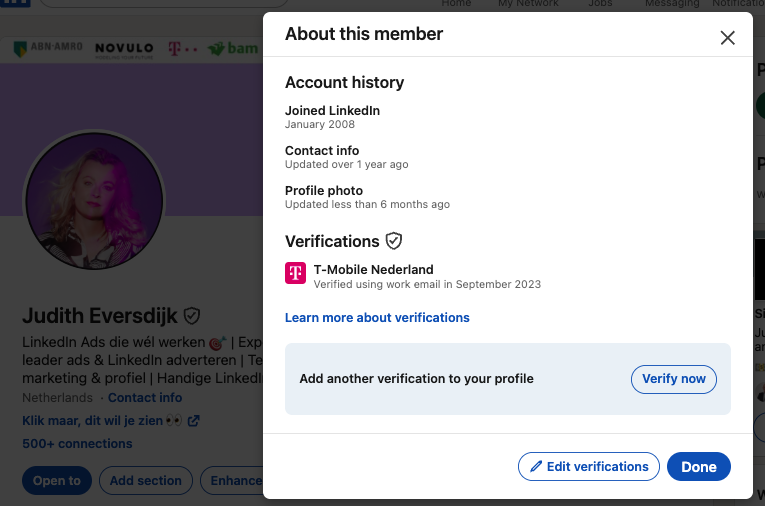Click the Open to button

pos(57,481)
